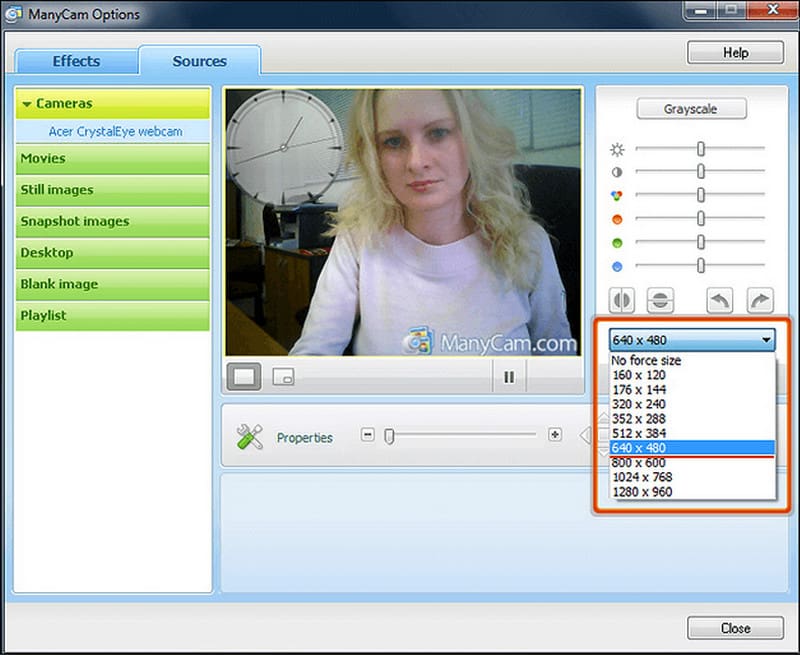Select the 800 x 600 resolution
Image resolution: width=800 pixels, height=655 pixels.
click(x=646, y=463)
